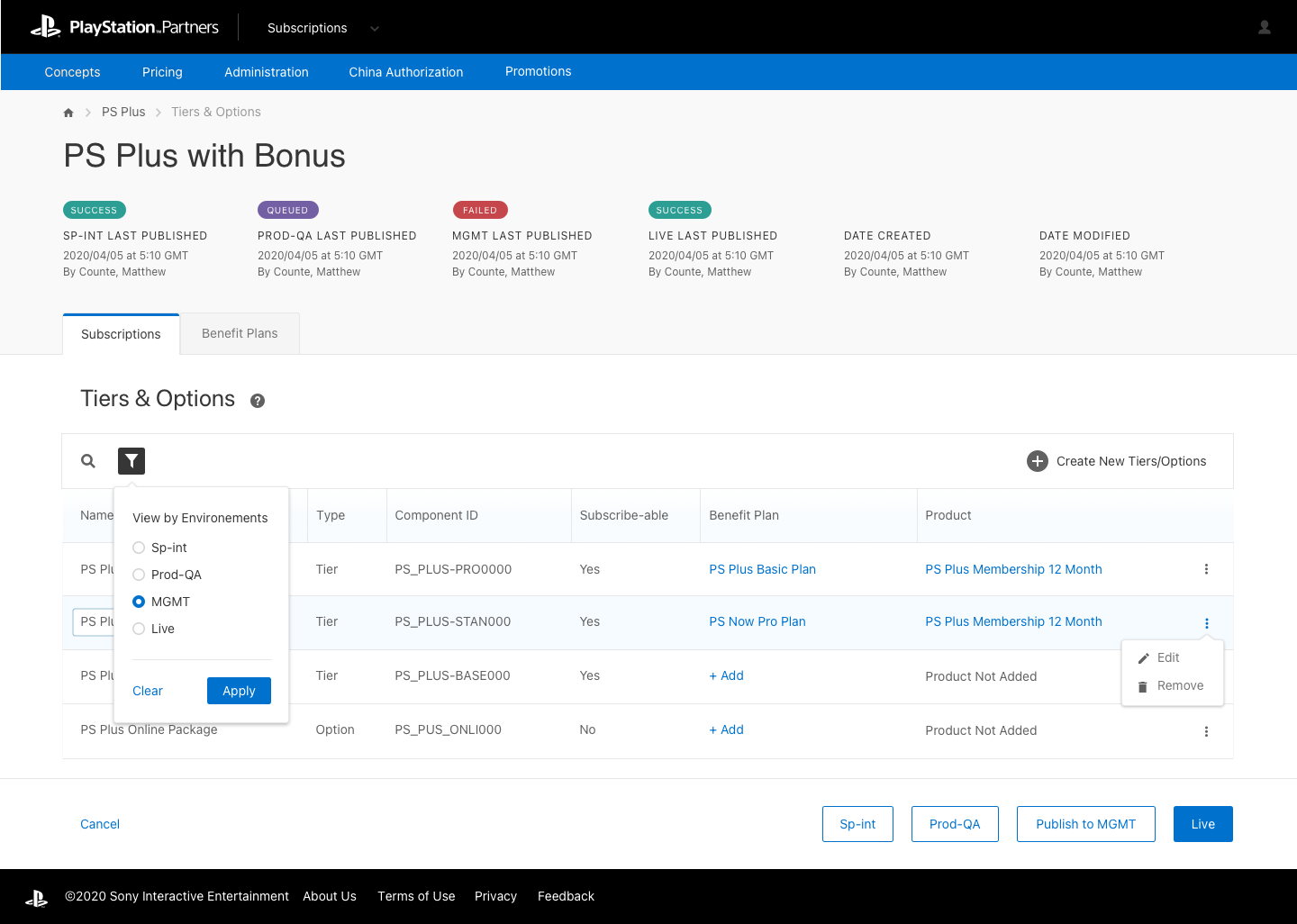Viewport: 1297px width, 924px height.
Task: Select the MGMT environment radio button
Action: (139, 602)
